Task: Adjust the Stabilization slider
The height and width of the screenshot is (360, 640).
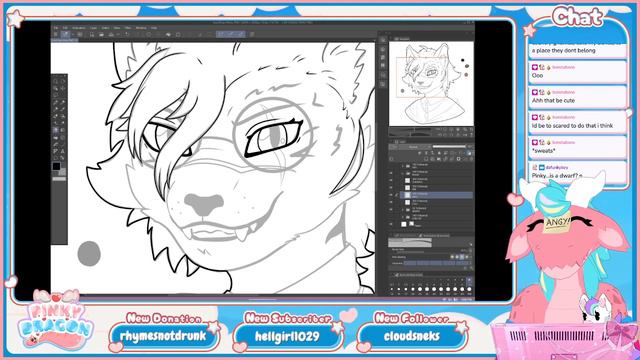Action: (436, 263)
